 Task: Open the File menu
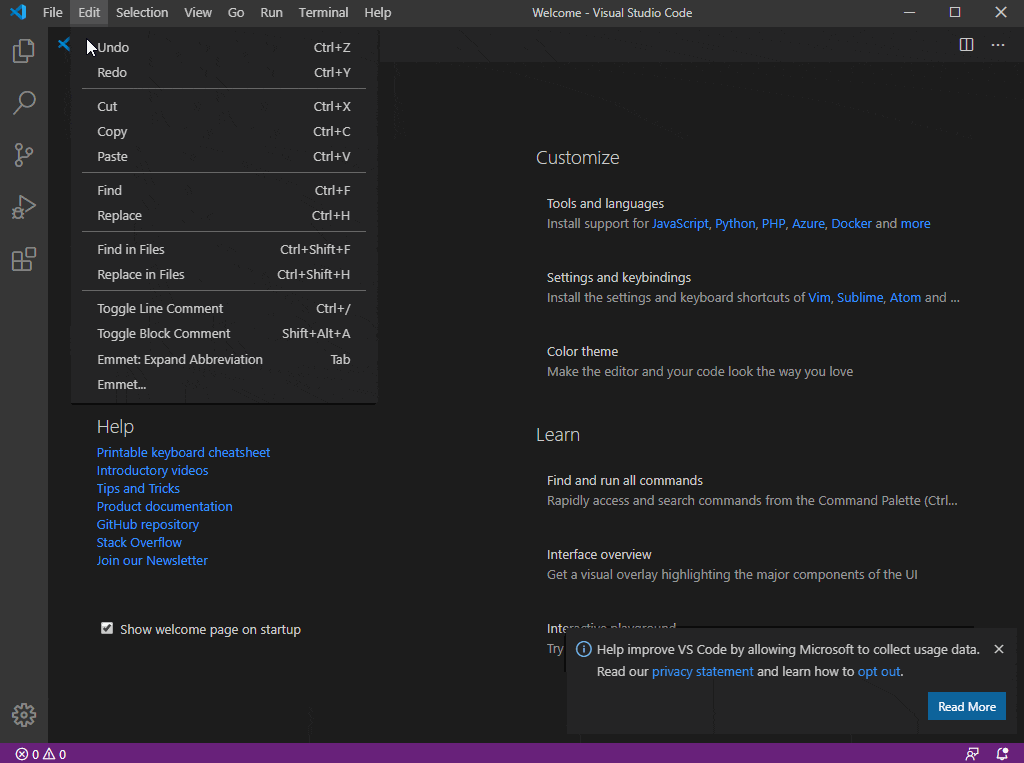[x=52, y=12]
